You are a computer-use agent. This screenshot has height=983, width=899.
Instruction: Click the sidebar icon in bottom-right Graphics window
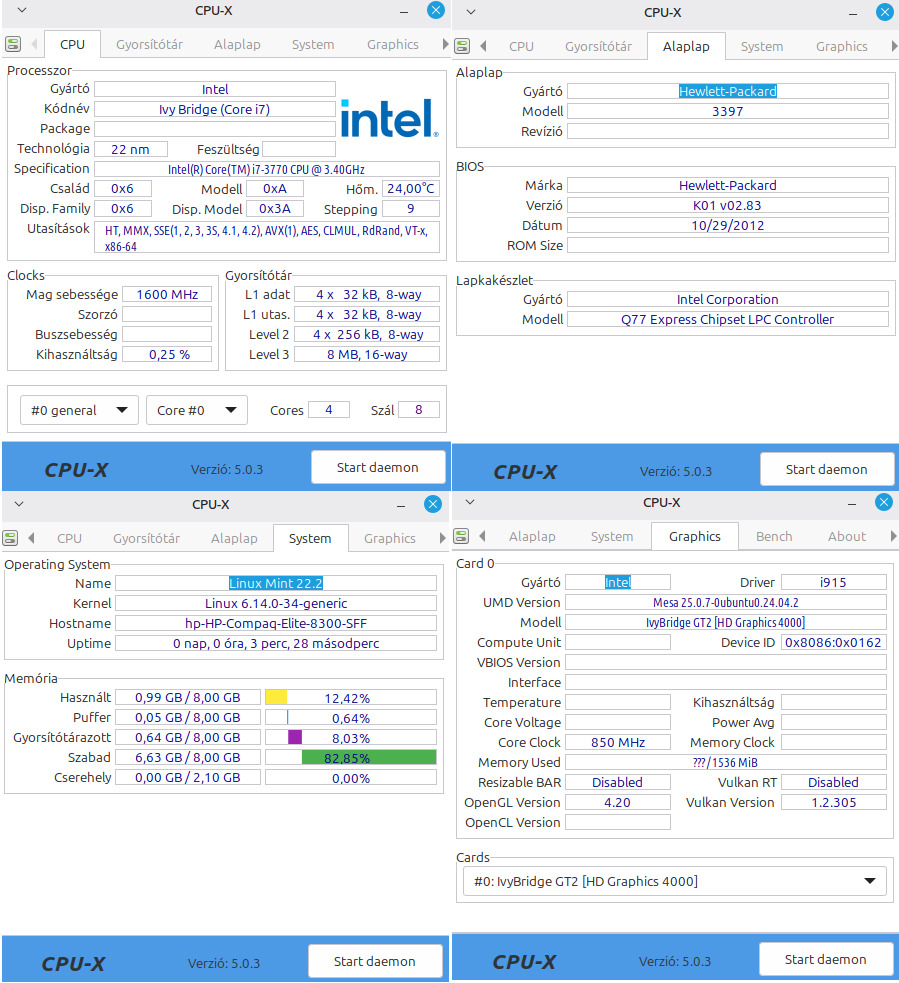pyautogui.click(x=461, y=536)
